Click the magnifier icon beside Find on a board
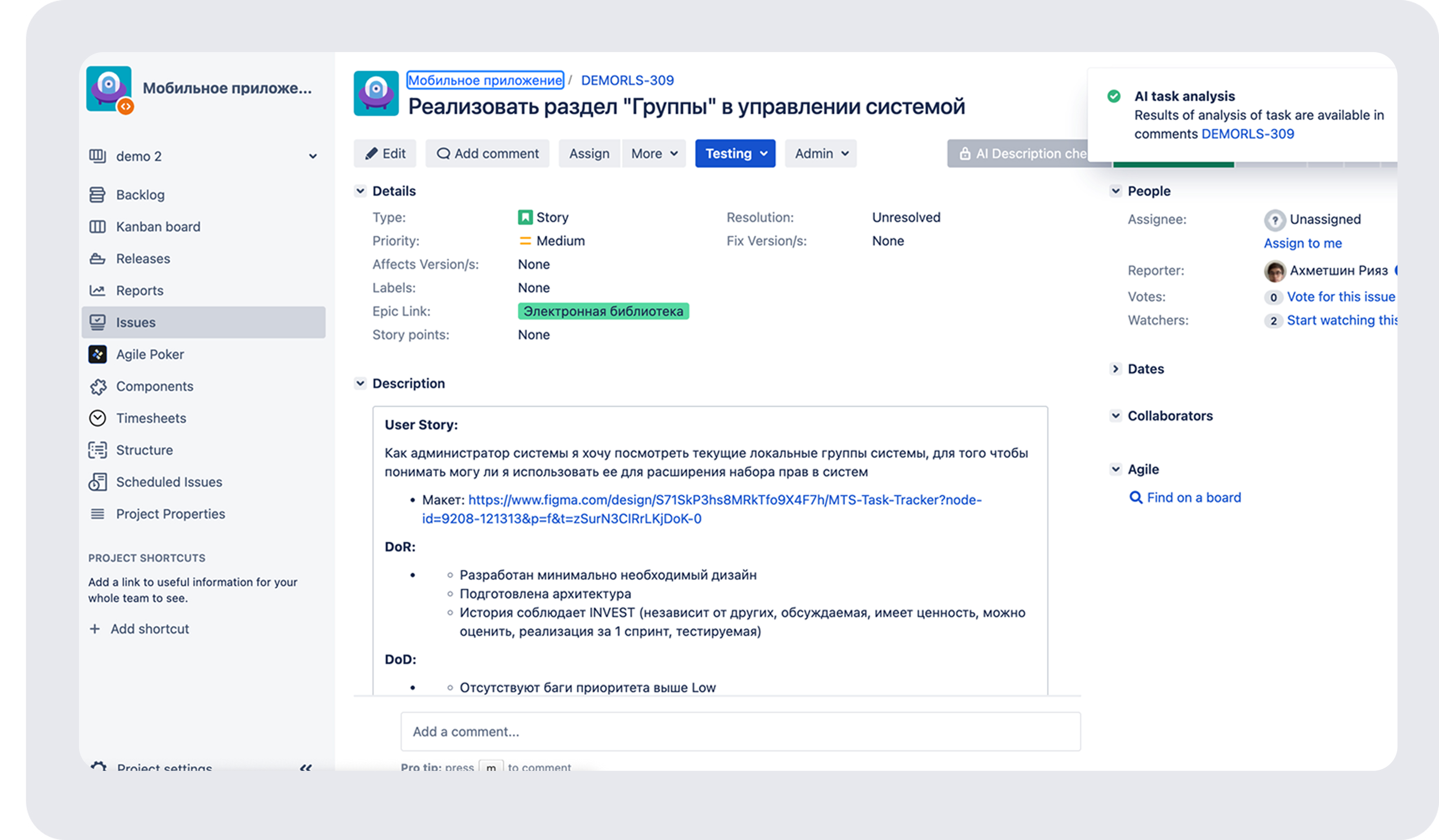 coord(1136,497)
